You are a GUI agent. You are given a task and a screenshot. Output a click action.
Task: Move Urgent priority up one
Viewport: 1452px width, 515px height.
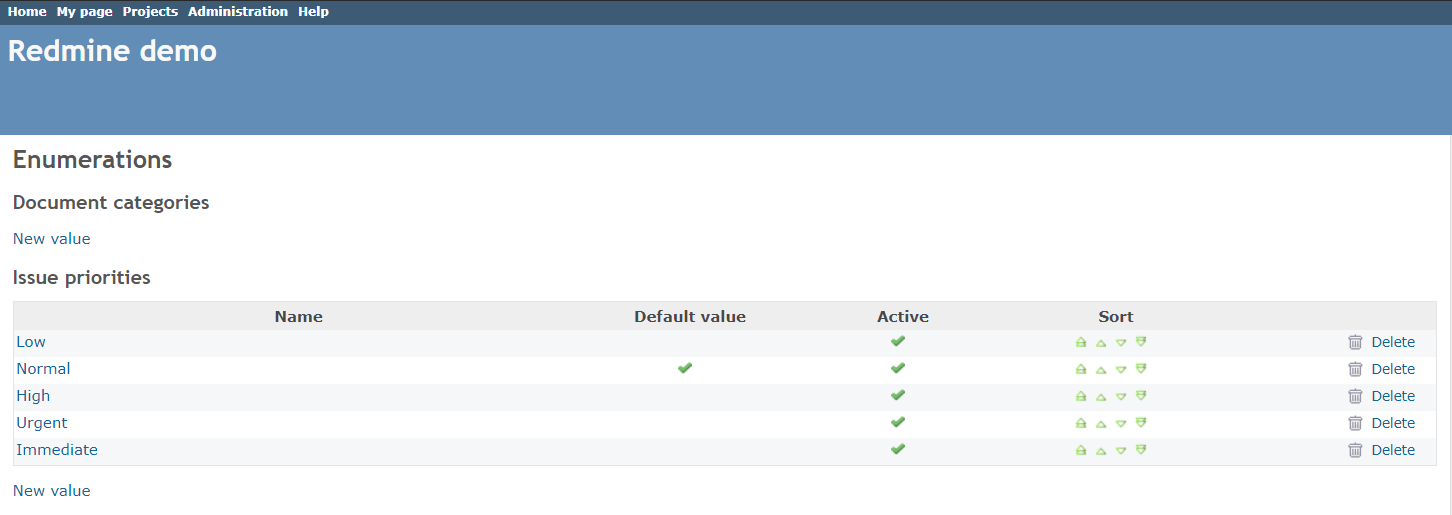pos(1101,423)
